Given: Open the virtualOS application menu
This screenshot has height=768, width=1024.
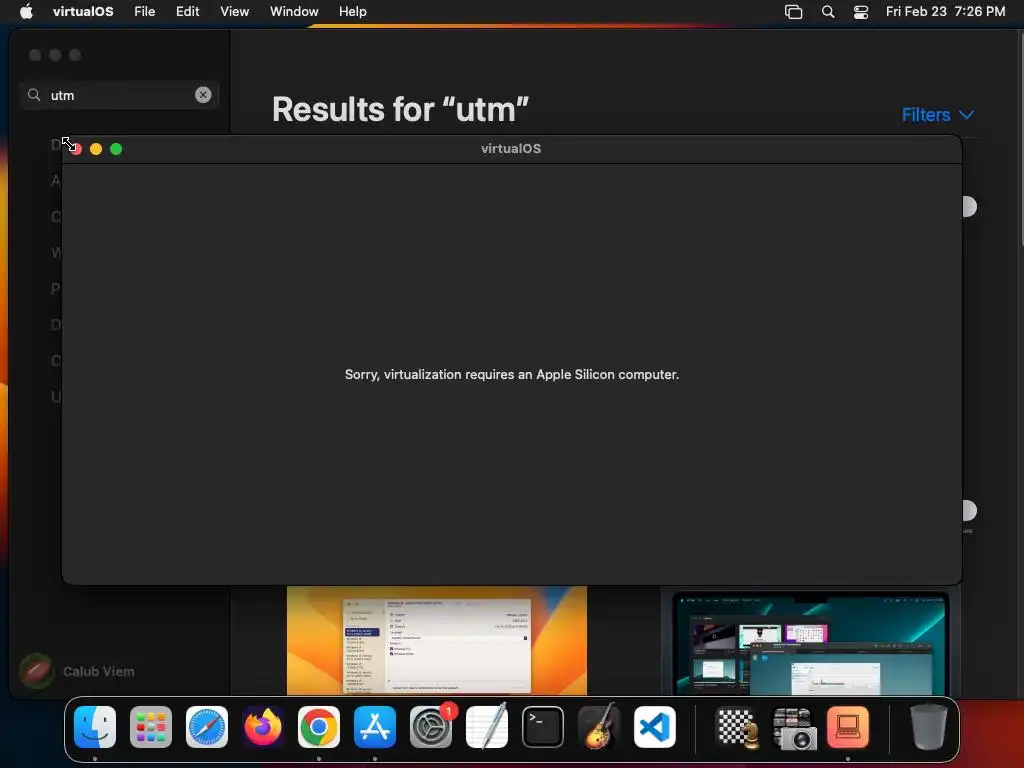Looking at the screenshot, I should pos(83,11).
